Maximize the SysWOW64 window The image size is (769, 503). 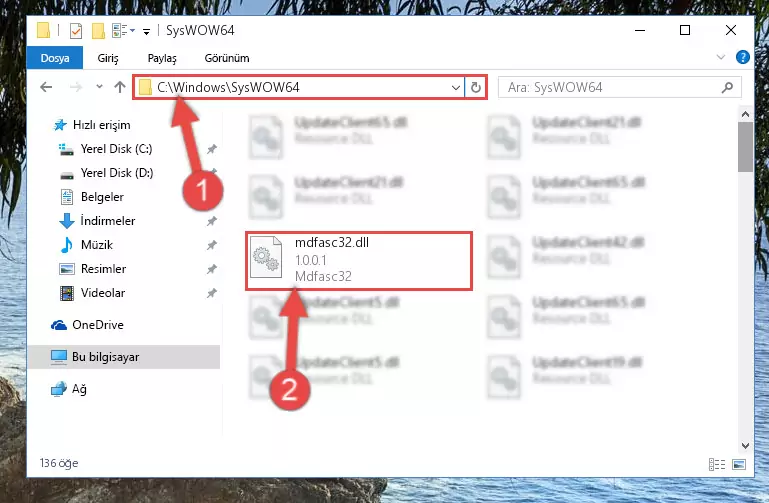685,30
